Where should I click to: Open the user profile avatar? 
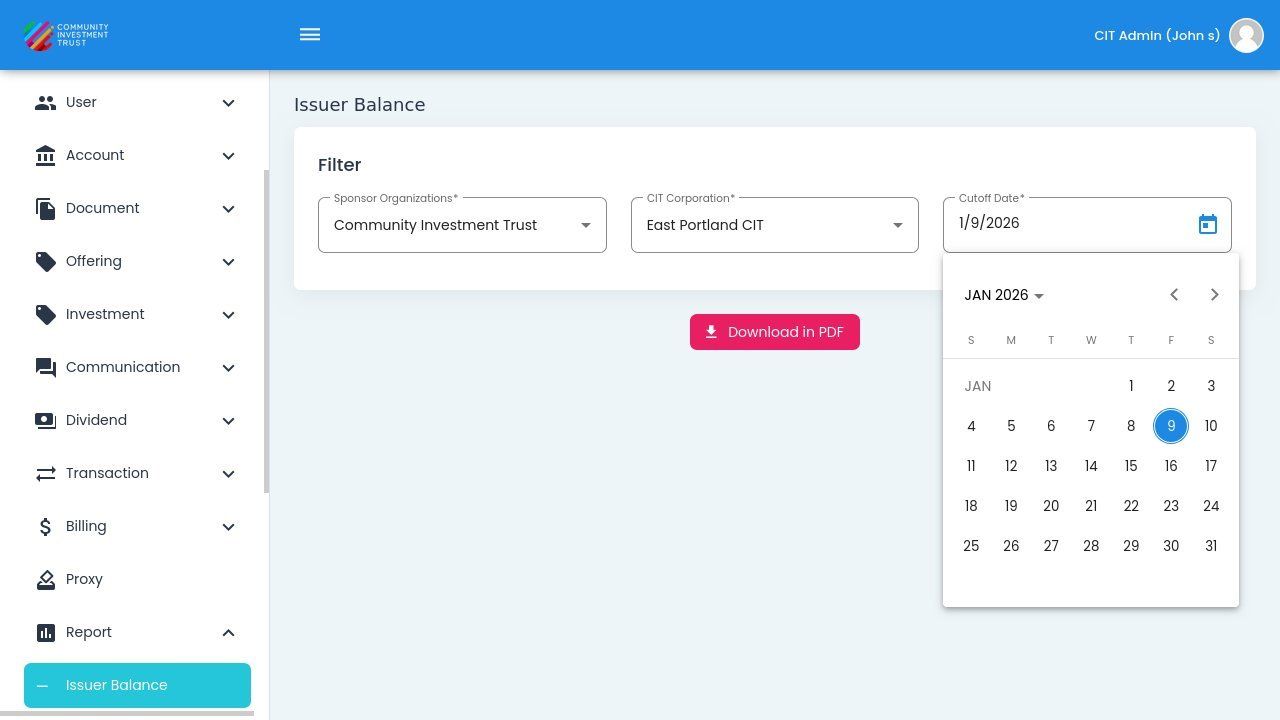pyautogui.click(x=1246, y=35)
